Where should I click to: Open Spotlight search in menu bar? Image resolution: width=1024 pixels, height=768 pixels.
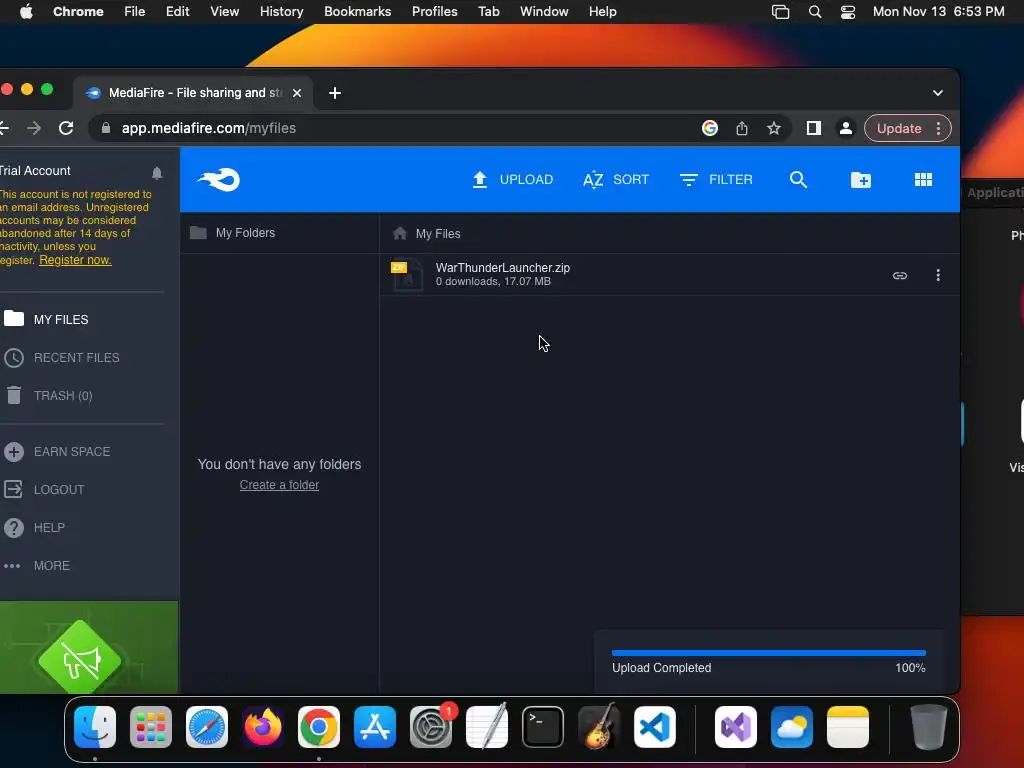point(815,12)
